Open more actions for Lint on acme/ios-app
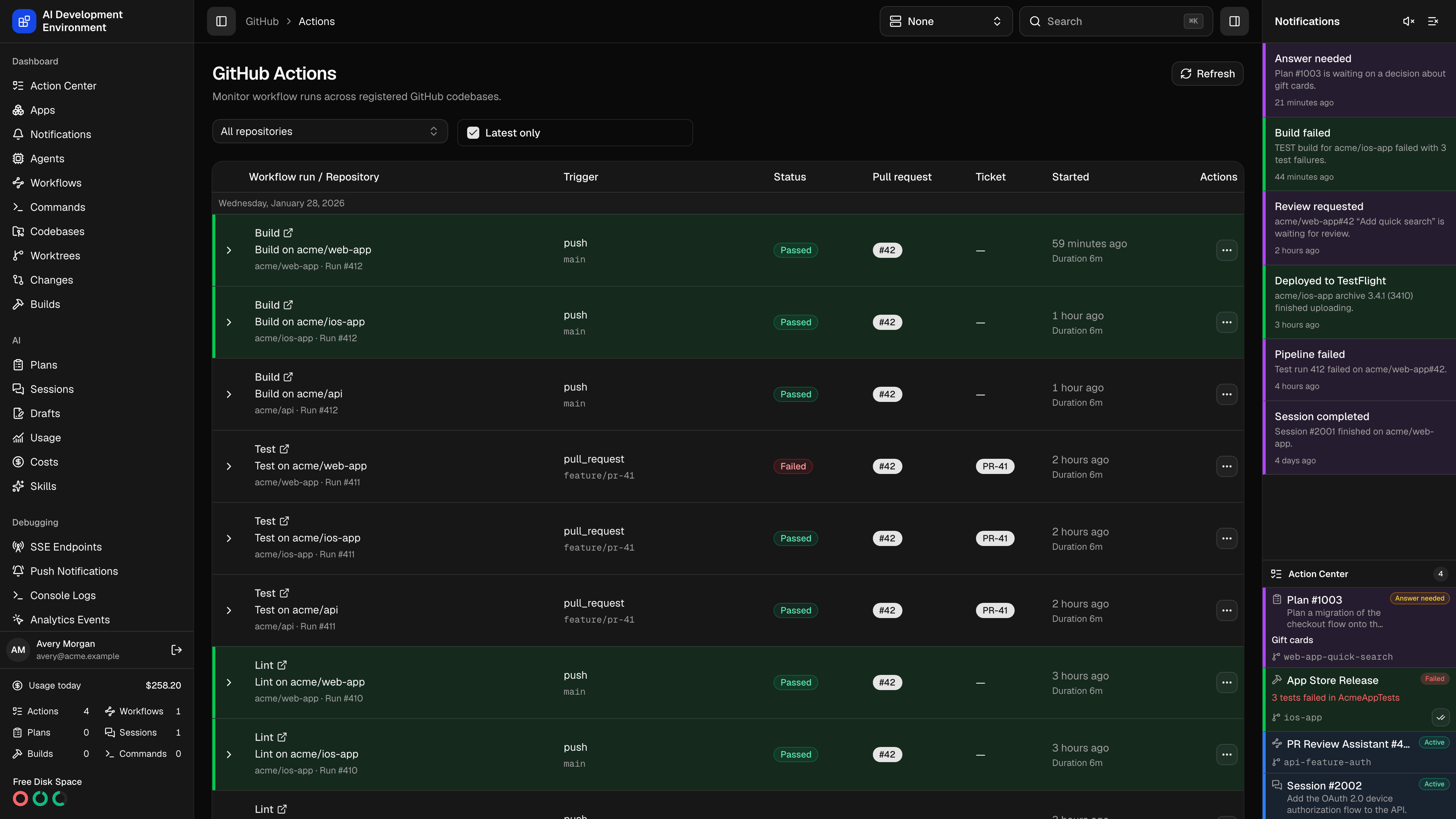This screenshot has height=819, width=1456. coord(1227,755)
